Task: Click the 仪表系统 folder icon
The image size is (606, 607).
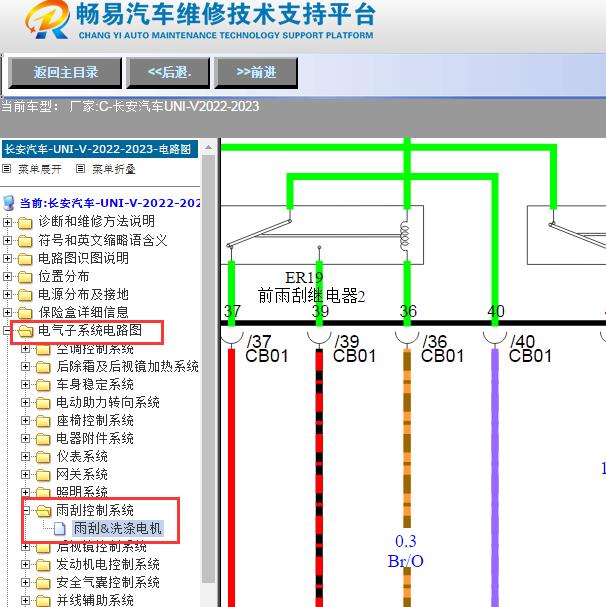Action: (x=43, y=458)
